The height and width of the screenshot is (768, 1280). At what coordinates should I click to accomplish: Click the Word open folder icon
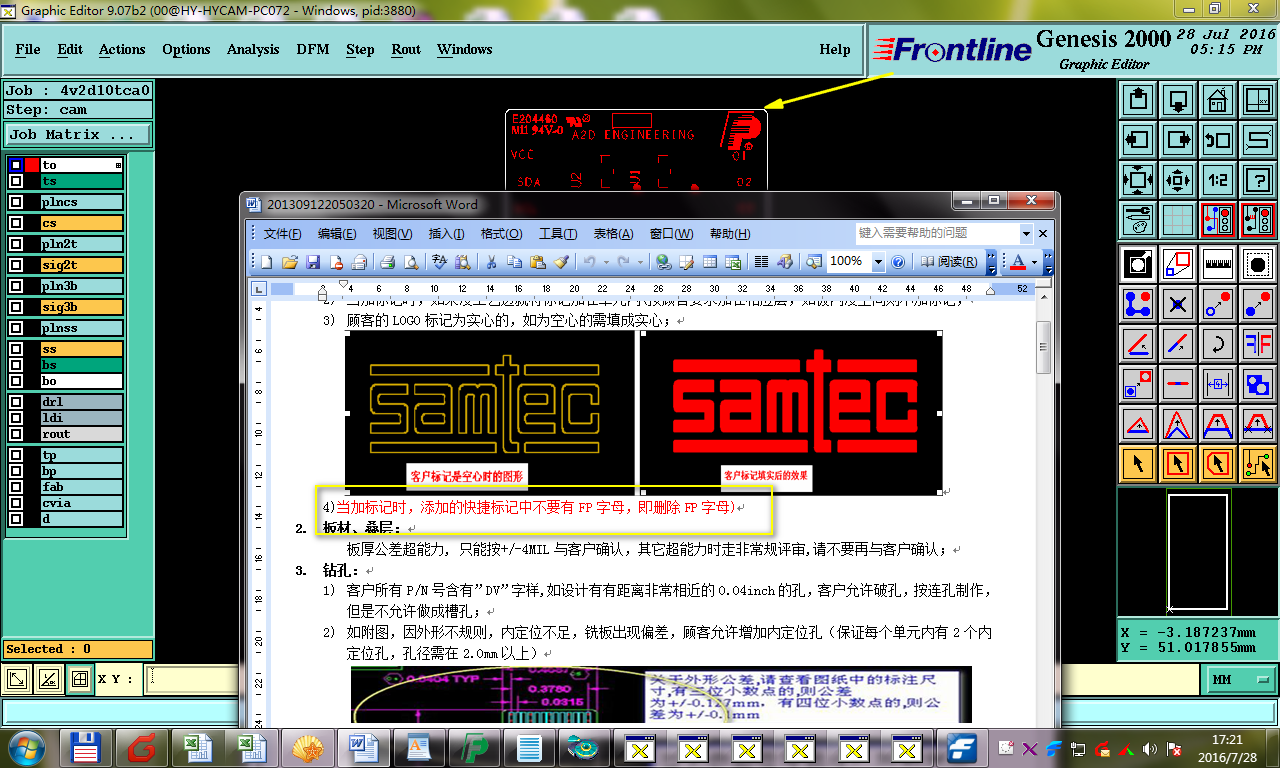pos(289,262)
